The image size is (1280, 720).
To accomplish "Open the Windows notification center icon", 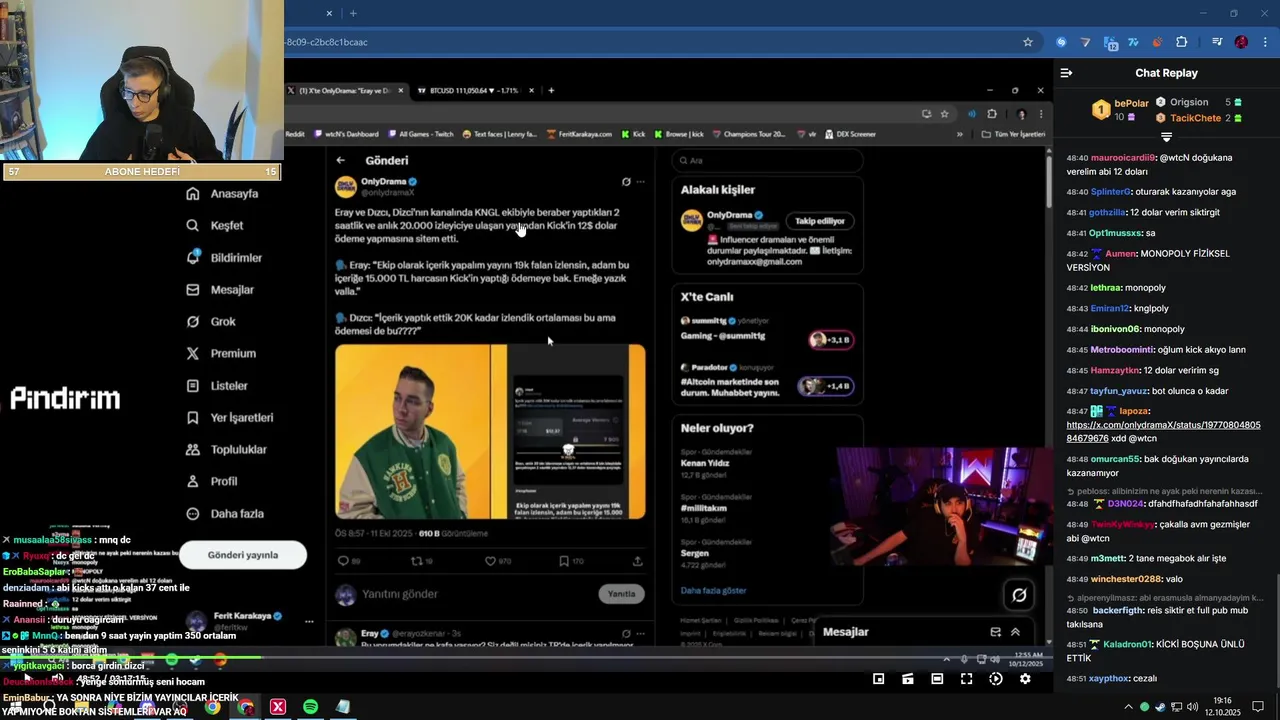I will (x=1259, y=707).
